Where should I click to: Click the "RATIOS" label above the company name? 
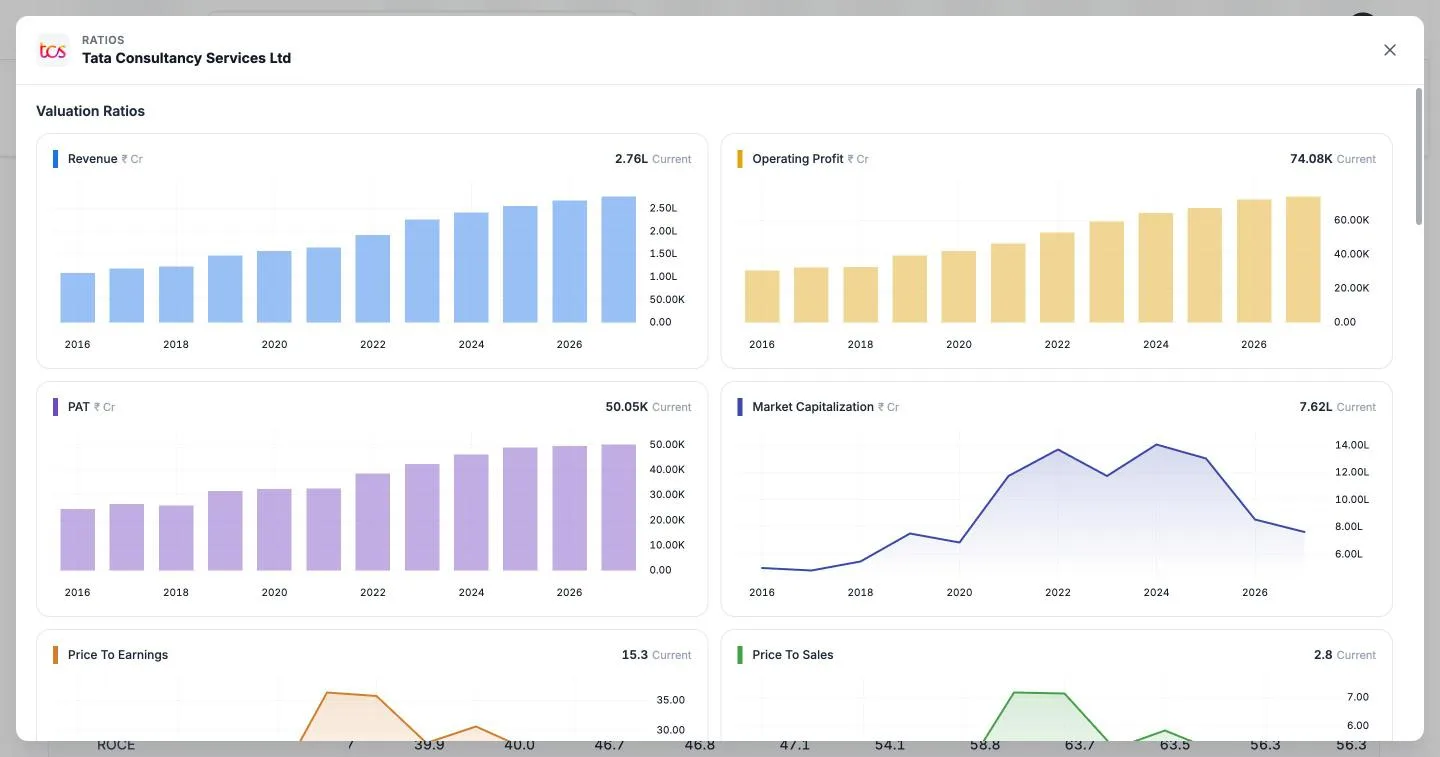(x=103, y=40)
